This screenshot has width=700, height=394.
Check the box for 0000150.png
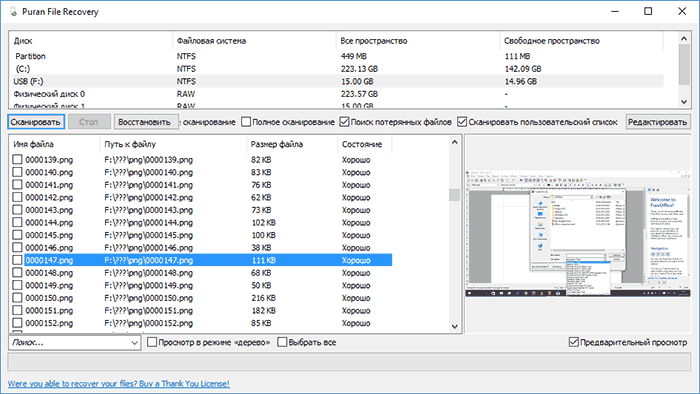point(17,298)
